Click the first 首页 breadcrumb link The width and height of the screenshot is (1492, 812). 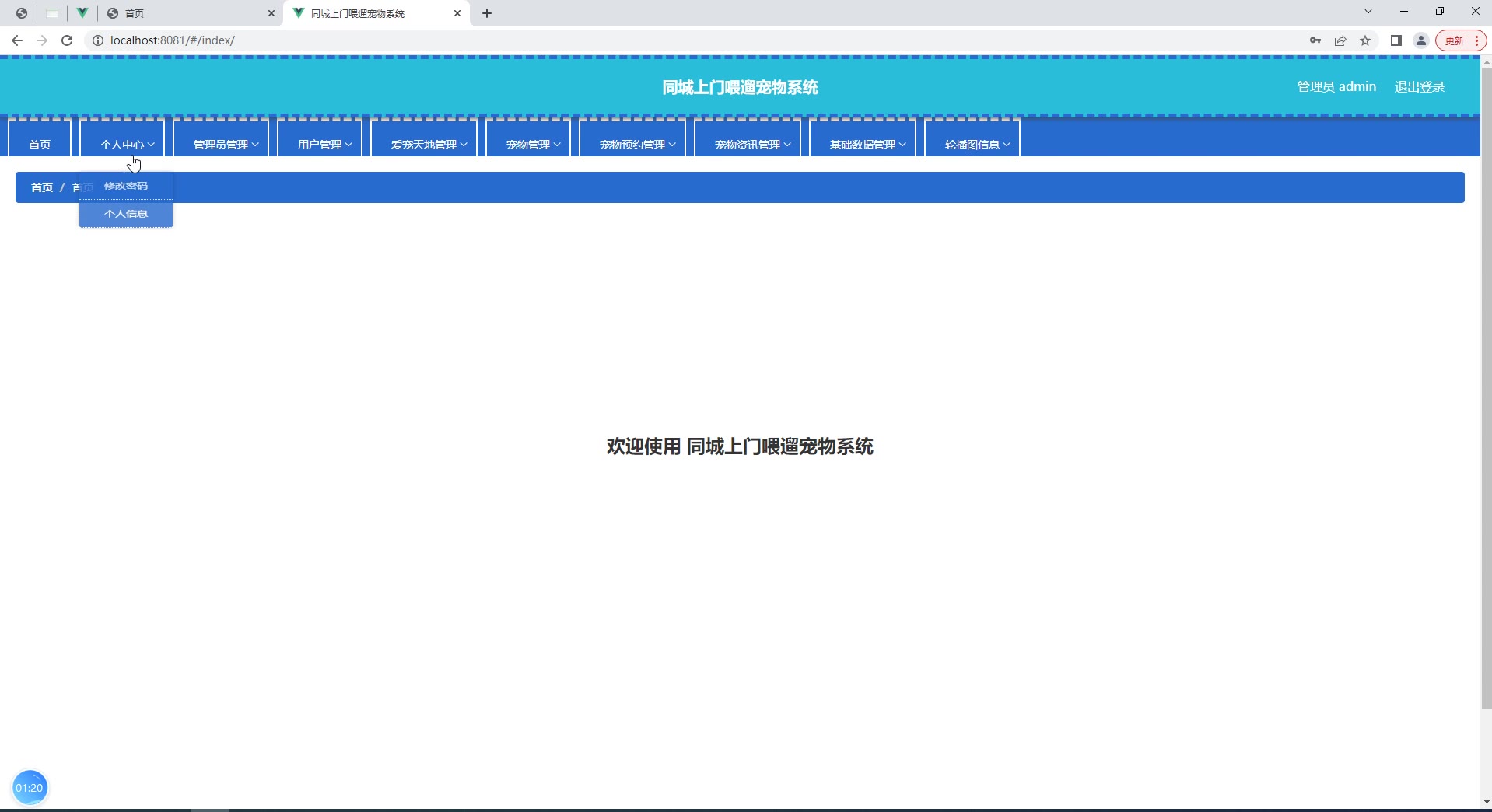tap(42, 187)
